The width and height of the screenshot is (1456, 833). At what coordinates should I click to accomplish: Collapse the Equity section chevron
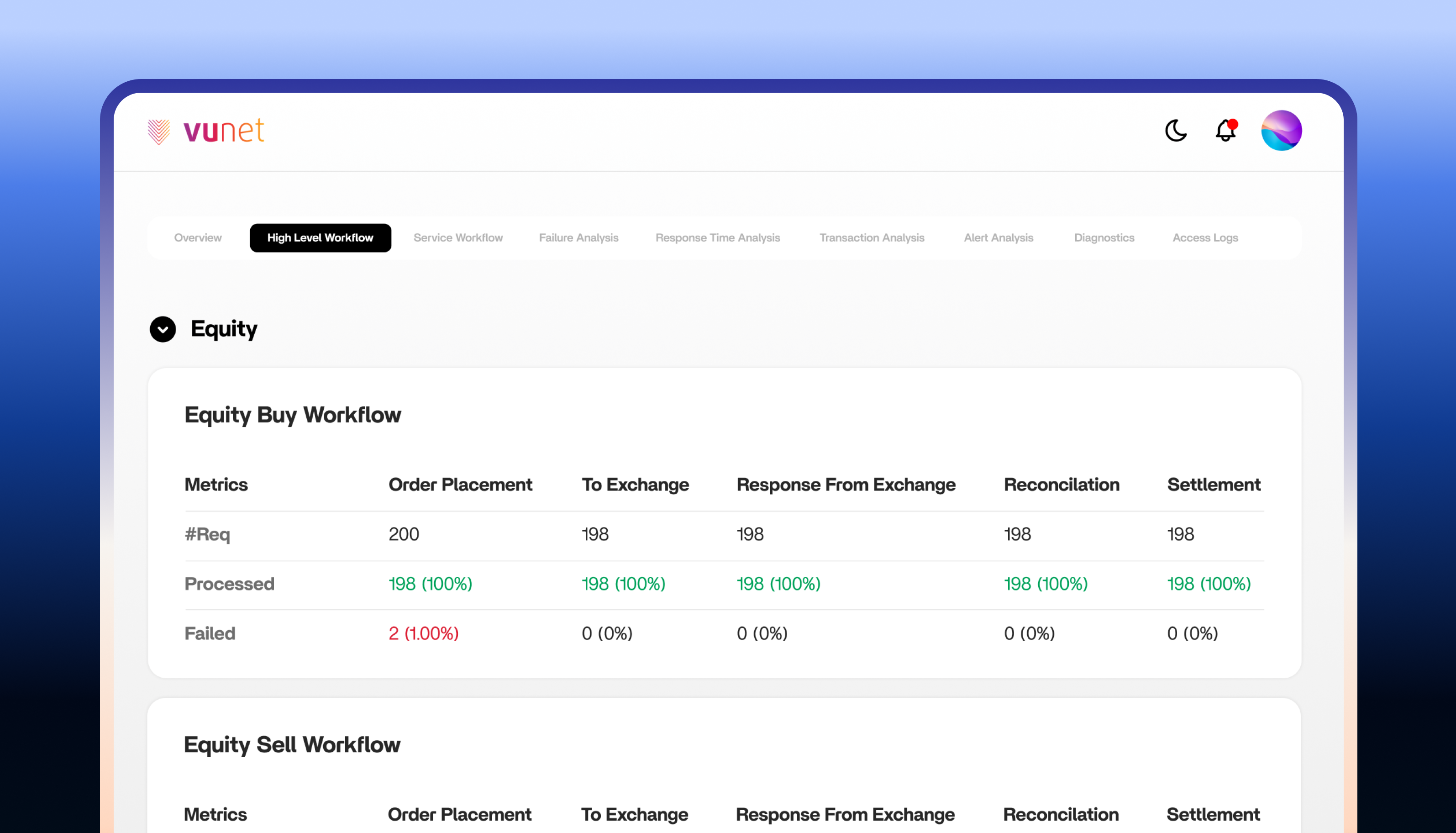click(x=163, y=330)
